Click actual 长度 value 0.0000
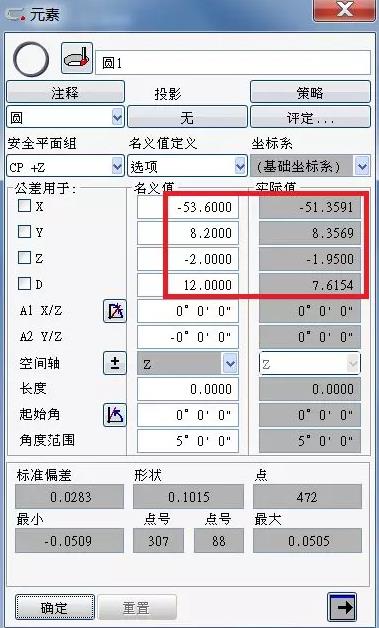Screen dimensions: 379x628 coord(310,389)
